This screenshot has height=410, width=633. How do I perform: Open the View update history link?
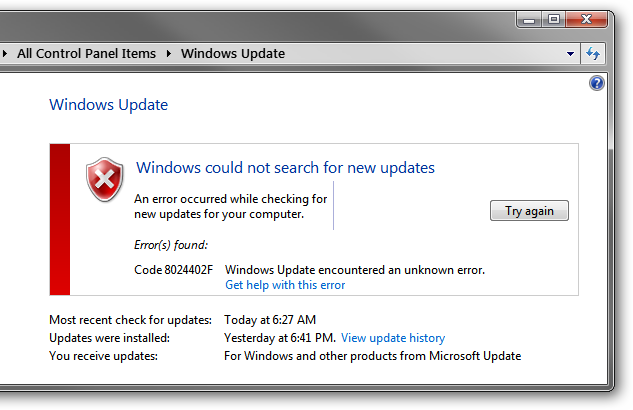click(x=393, y=338)
